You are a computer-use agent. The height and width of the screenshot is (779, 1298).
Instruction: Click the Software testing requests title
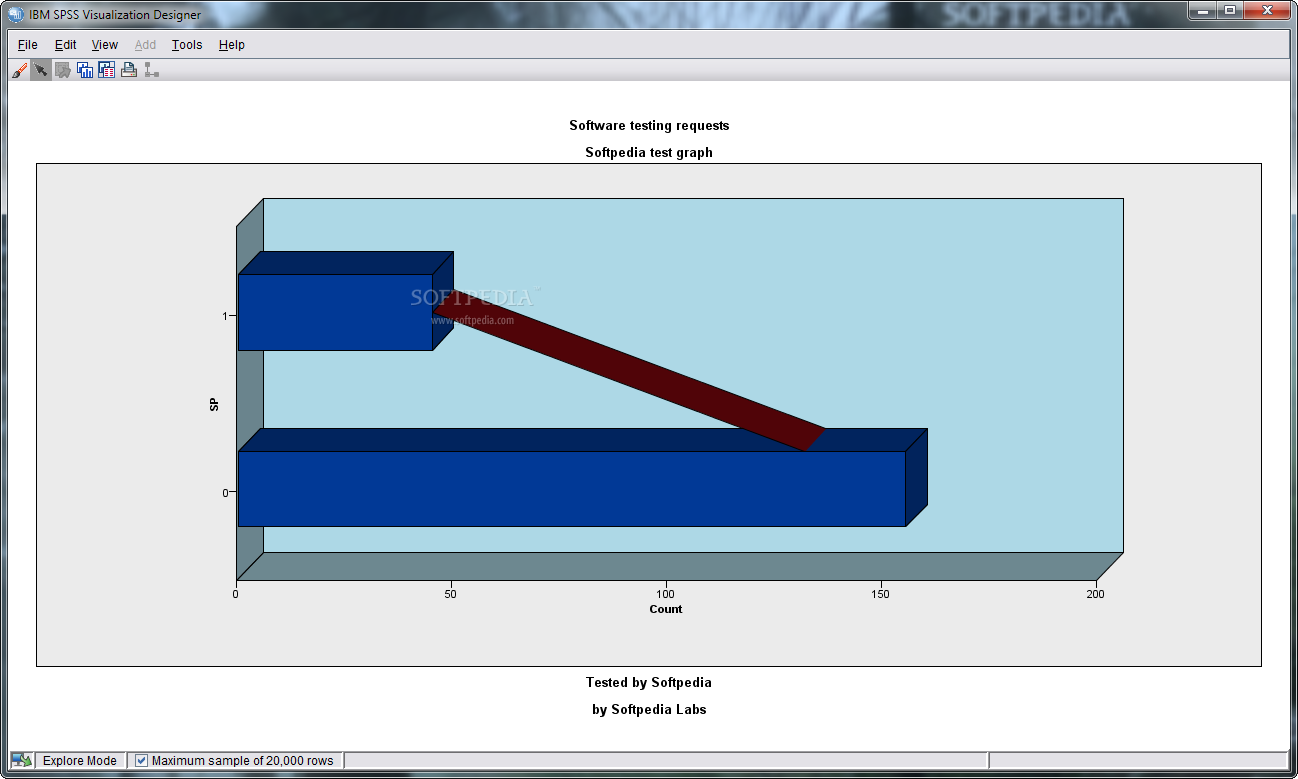point(649,126)
